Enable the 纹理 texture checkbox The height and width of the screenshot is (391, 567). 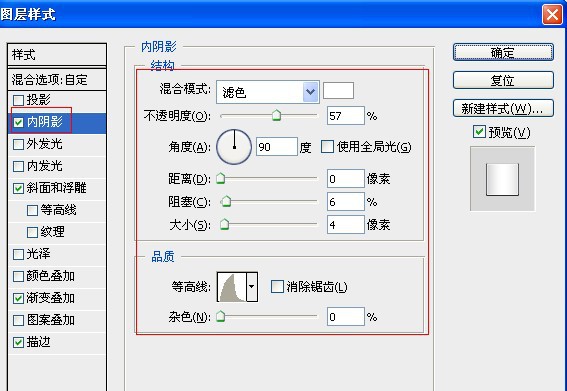33,232
